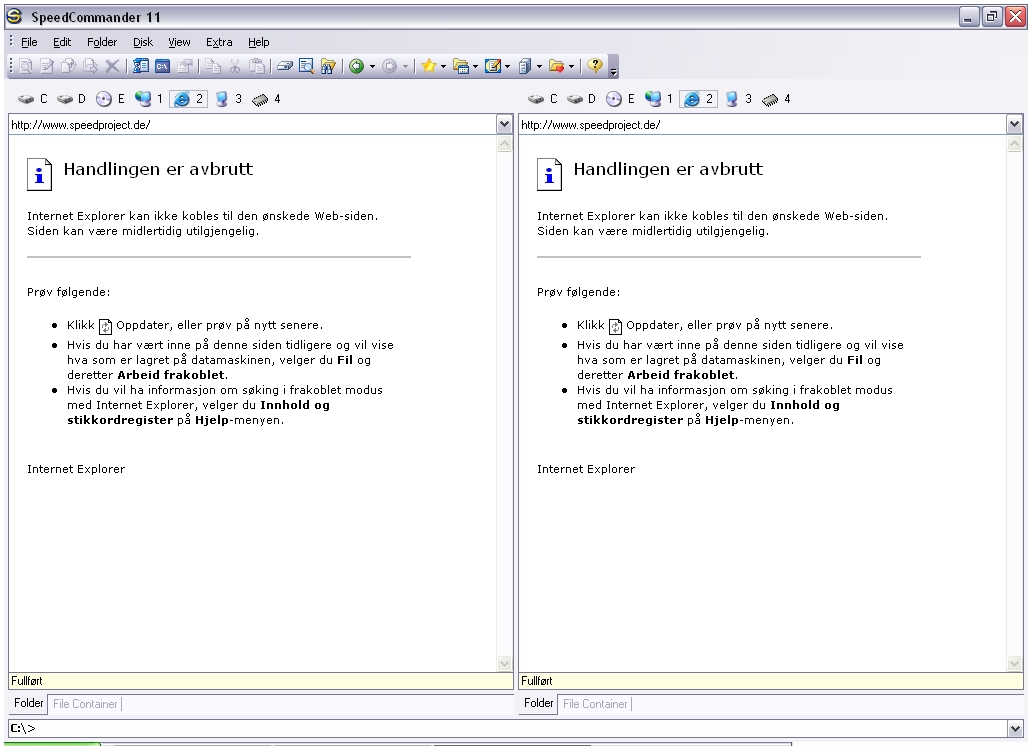Click the notepad edit toolbar icon
Image resolution: width=1032 pixels, height=746 pixels.
pyautogui.click(x=493, y=66)
